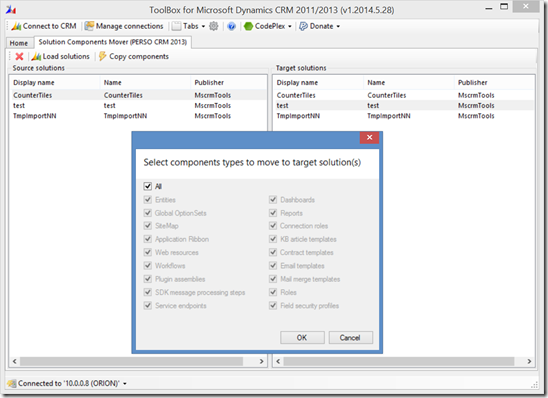This screenshot has height=398, width=548.
Task: Click the ToolBox app icon in title bar
Action: click(11, 9)
